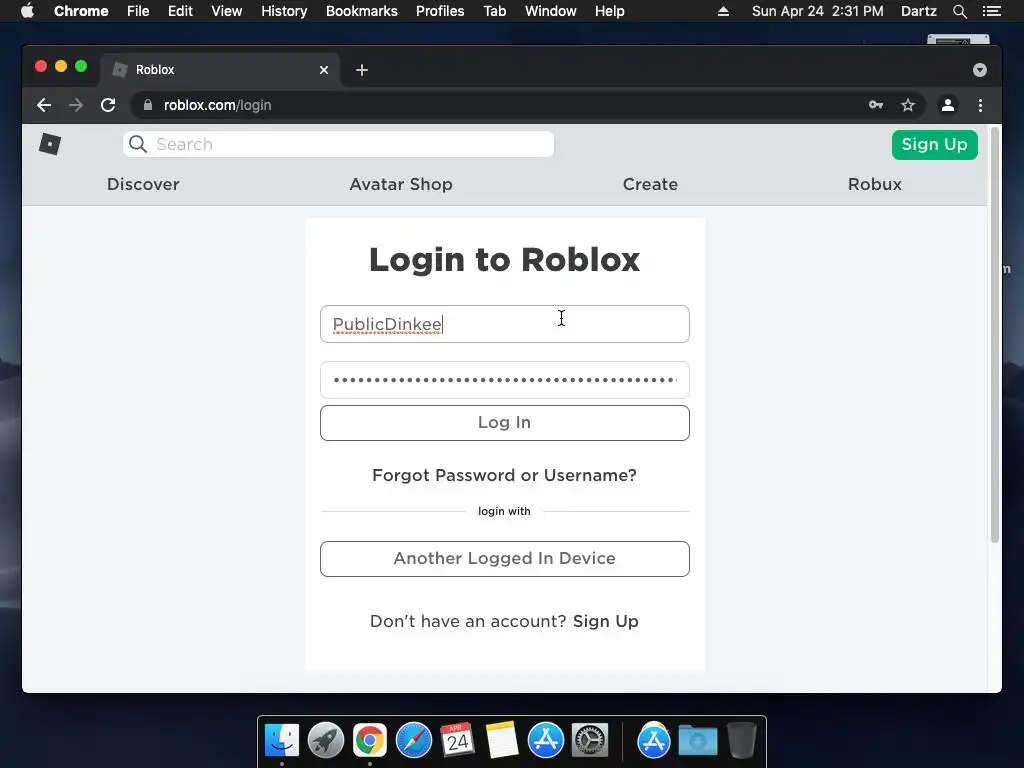Viewport: 1024px width, 768px height.
Task: Go to Discover page
Action: (x=143, y=184)
